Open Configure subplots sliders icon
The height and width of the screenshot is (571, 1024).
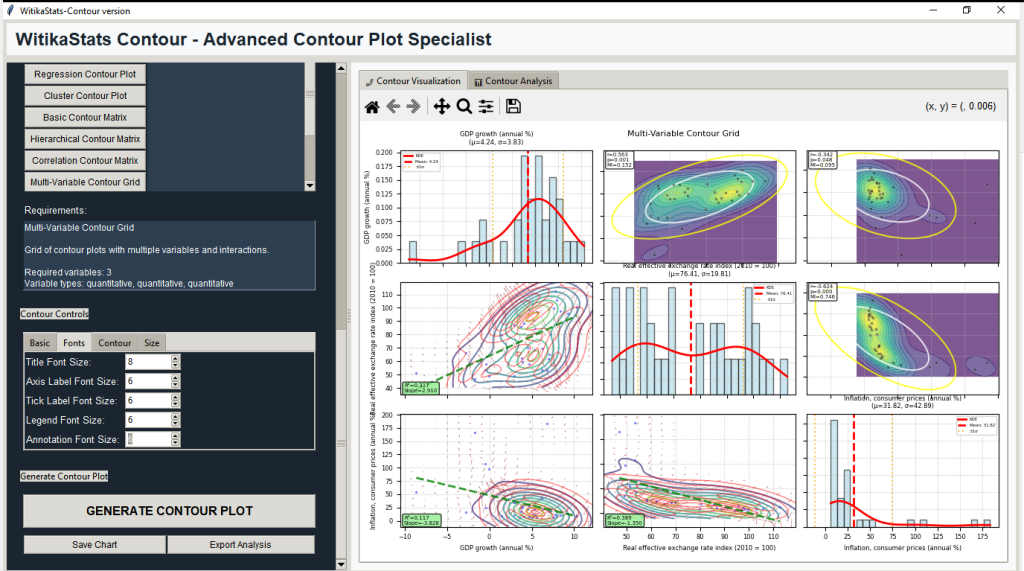(486, 106)
